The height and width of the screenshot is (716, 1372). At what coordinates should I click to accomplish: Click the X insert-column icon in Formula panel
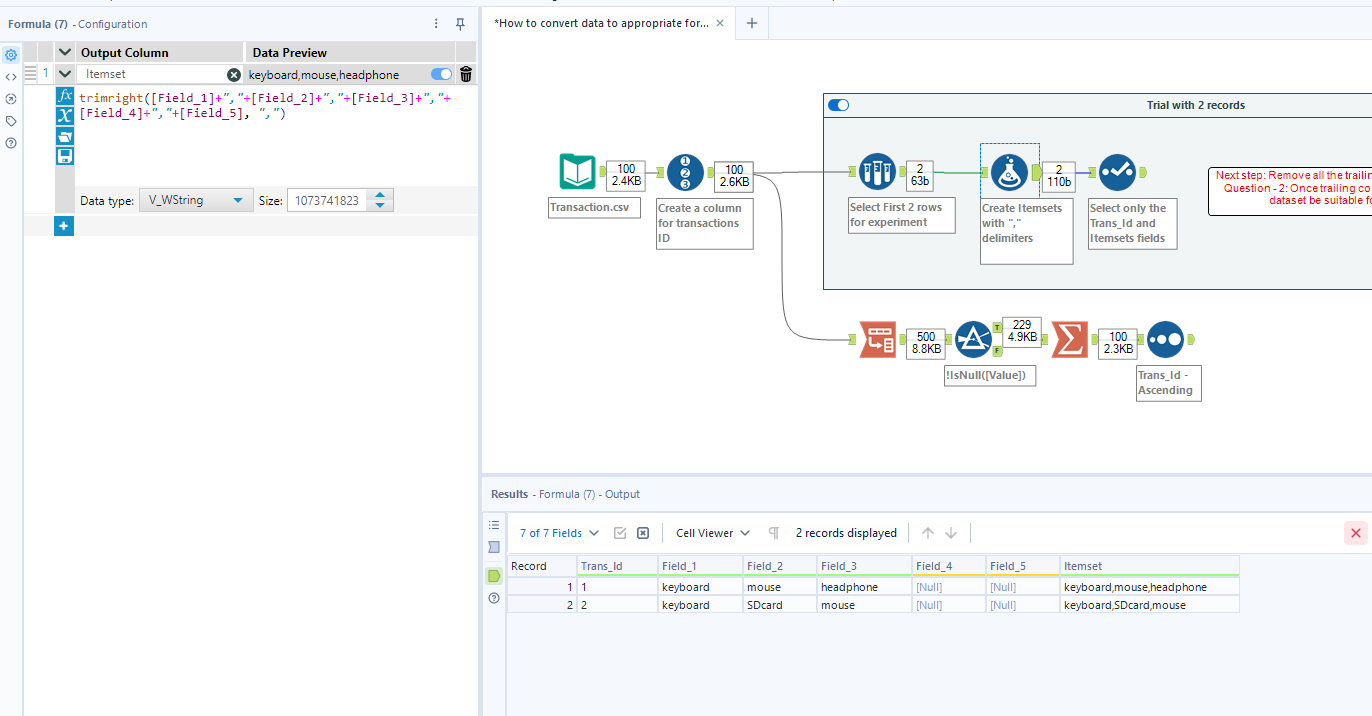64,115
